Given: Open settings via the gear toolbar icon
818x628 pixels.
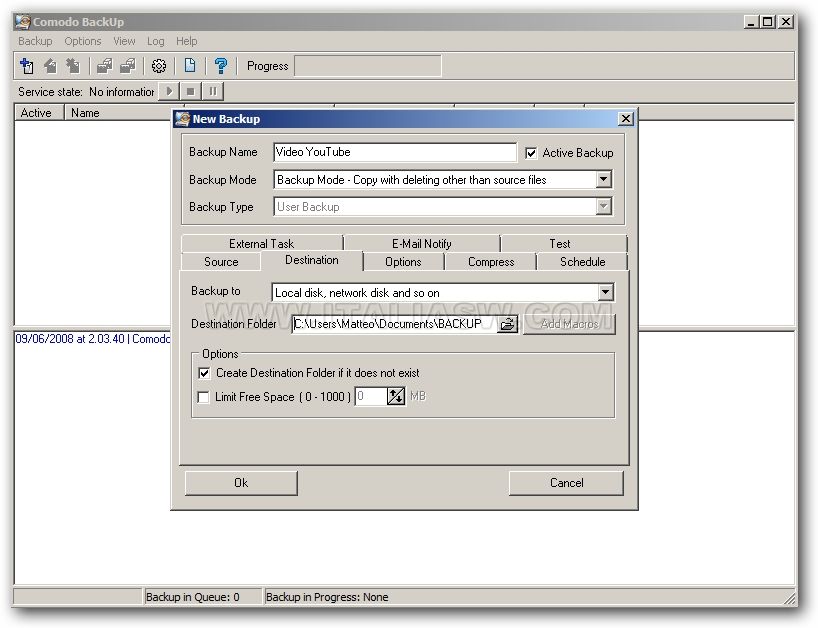Looking at the screenshot, I should tap(159, 66).
